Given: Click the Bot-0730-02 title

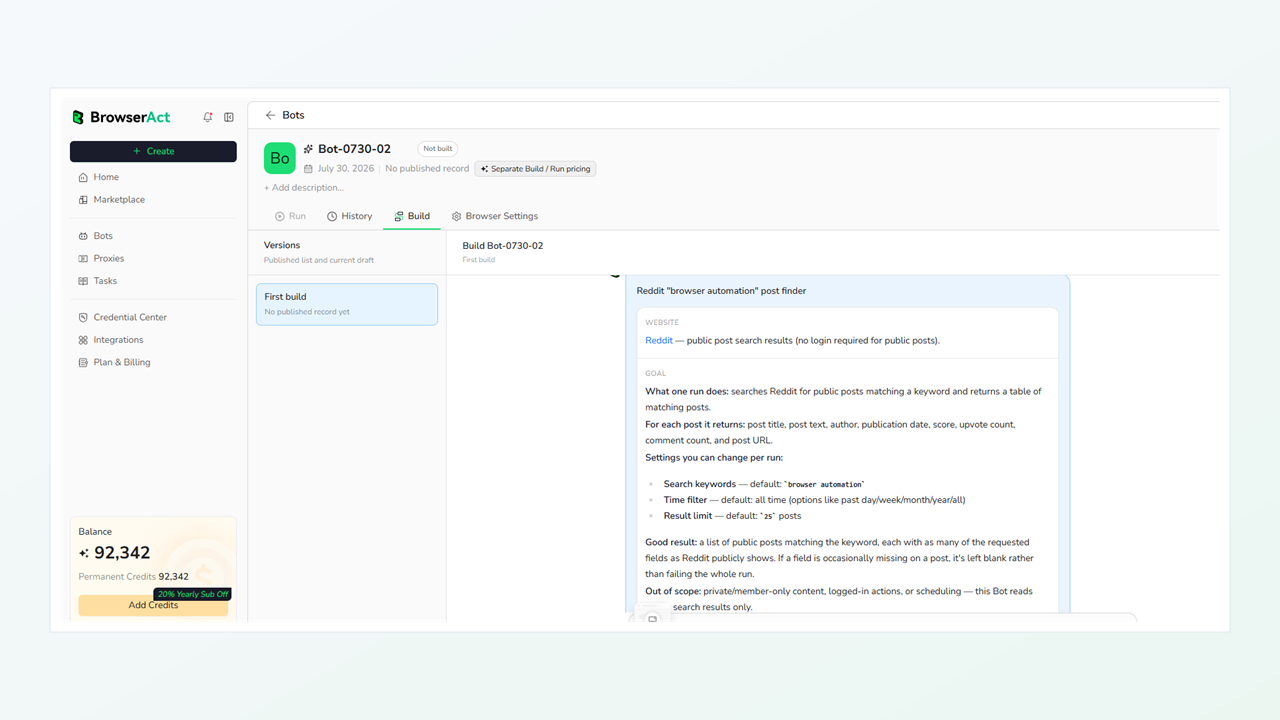Looking at the screenshot, I should (x=355, y=149).
